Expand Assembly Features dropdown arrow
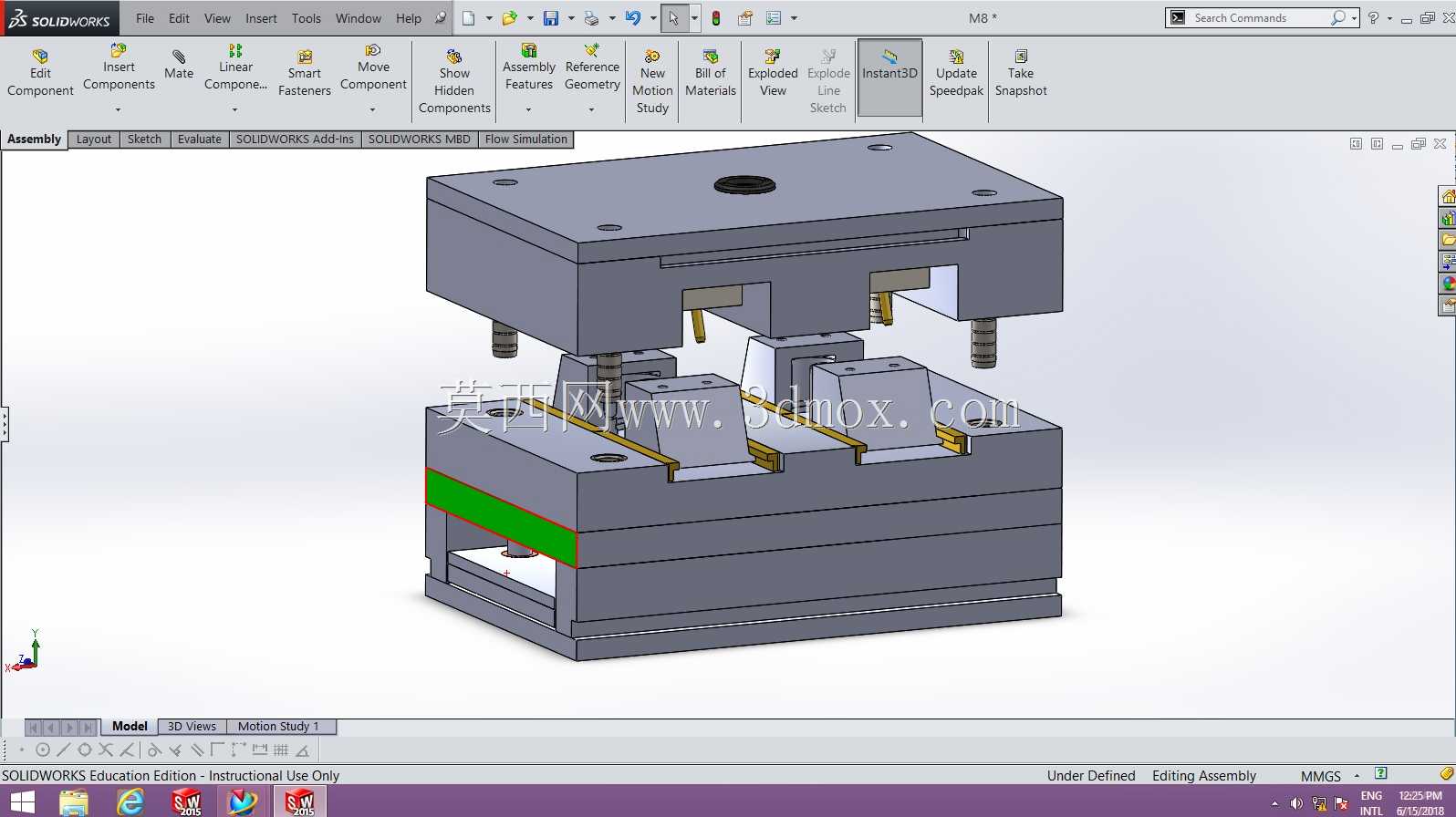 click(x=528, y=109)
